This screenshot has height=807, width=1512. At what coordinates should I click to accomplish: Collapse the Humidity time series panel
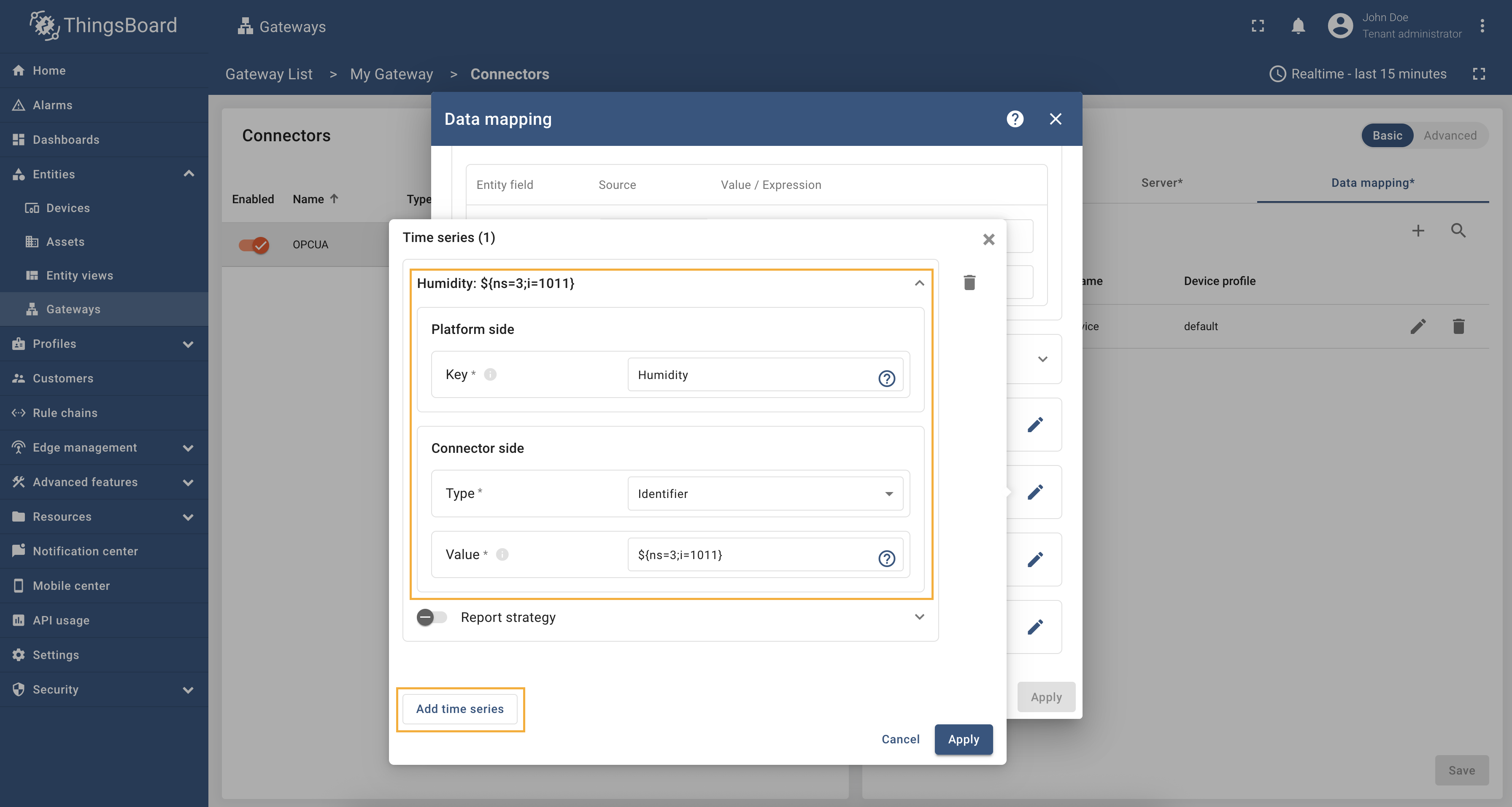point(919,283)
